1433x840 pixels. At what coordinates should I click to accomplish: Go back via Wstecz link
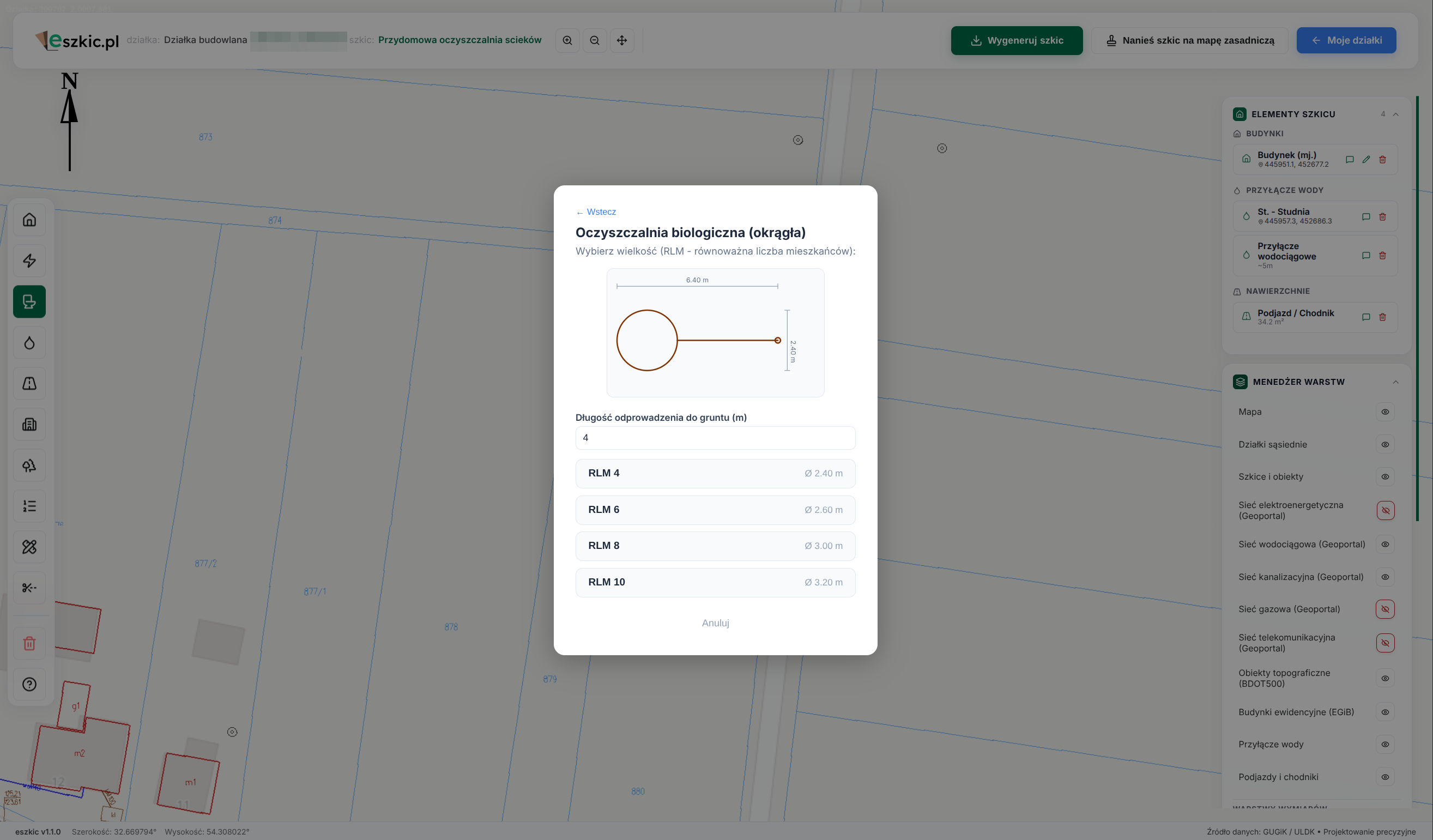point(596,212)
